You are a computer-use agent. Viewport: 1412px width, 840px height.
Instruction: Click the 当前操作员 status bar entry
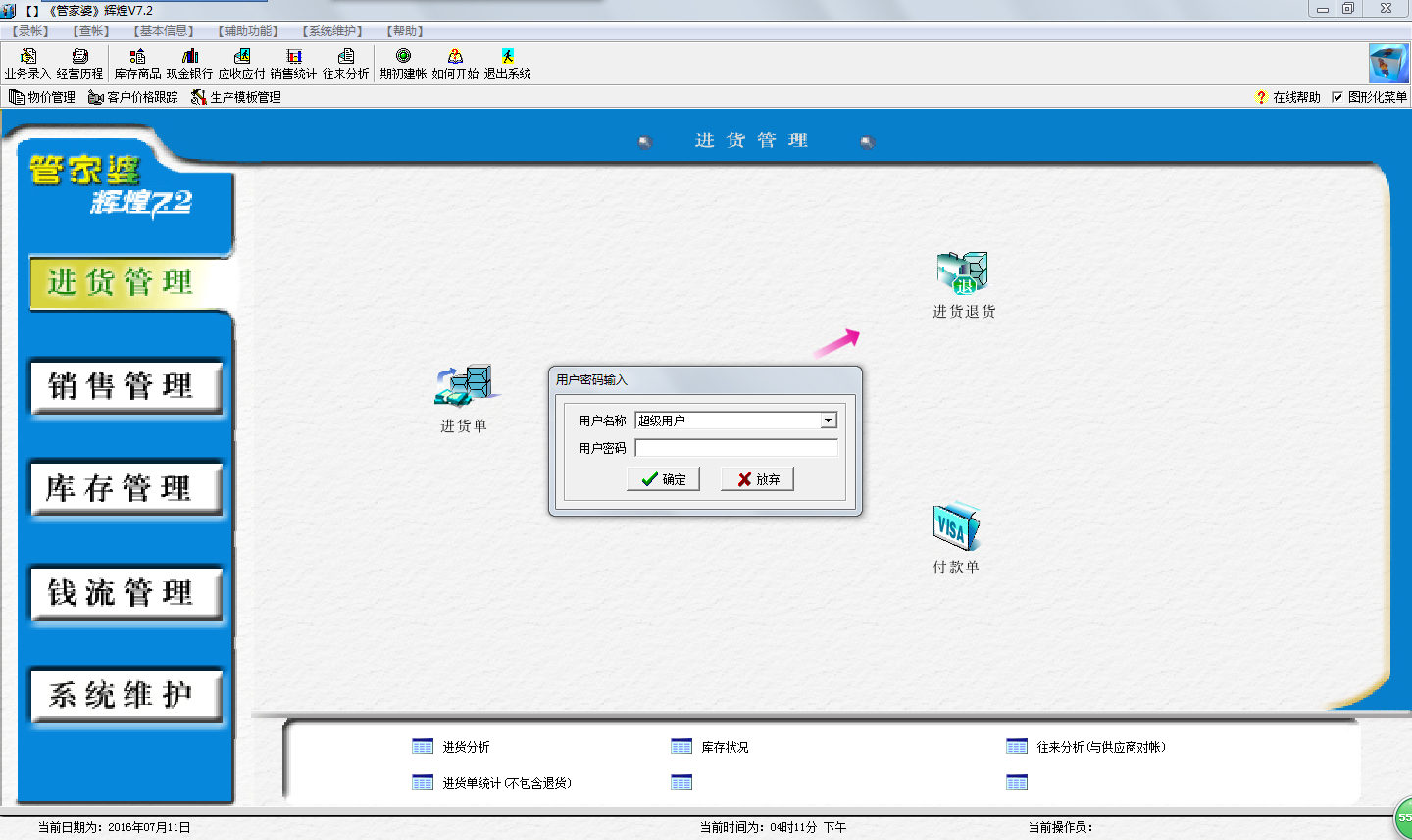click(x=1060, y=828)
